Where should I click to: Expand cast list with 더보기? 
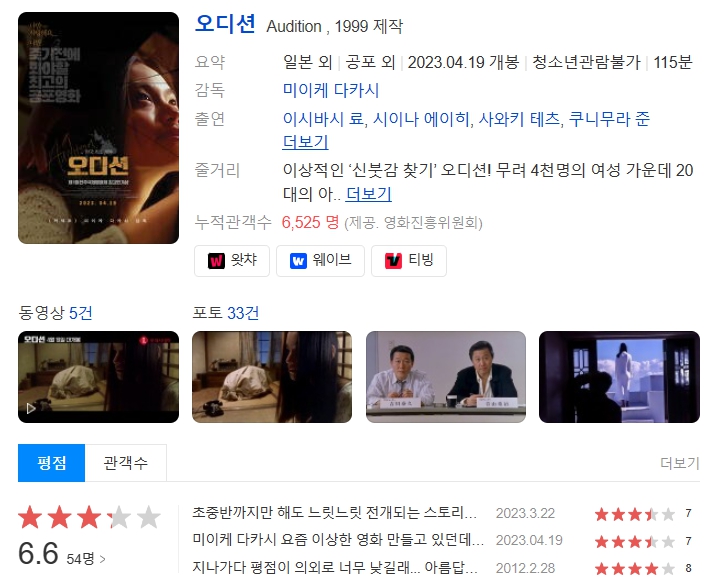pos(305,142)
